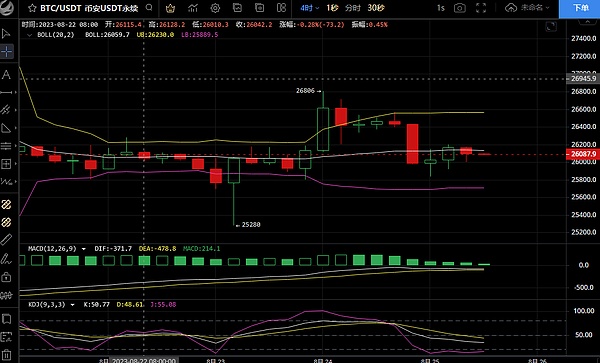Viewport: 600px width, 363px height.
Task: Open the multi-chart layout icon
Action: click(x=281, y=8)
